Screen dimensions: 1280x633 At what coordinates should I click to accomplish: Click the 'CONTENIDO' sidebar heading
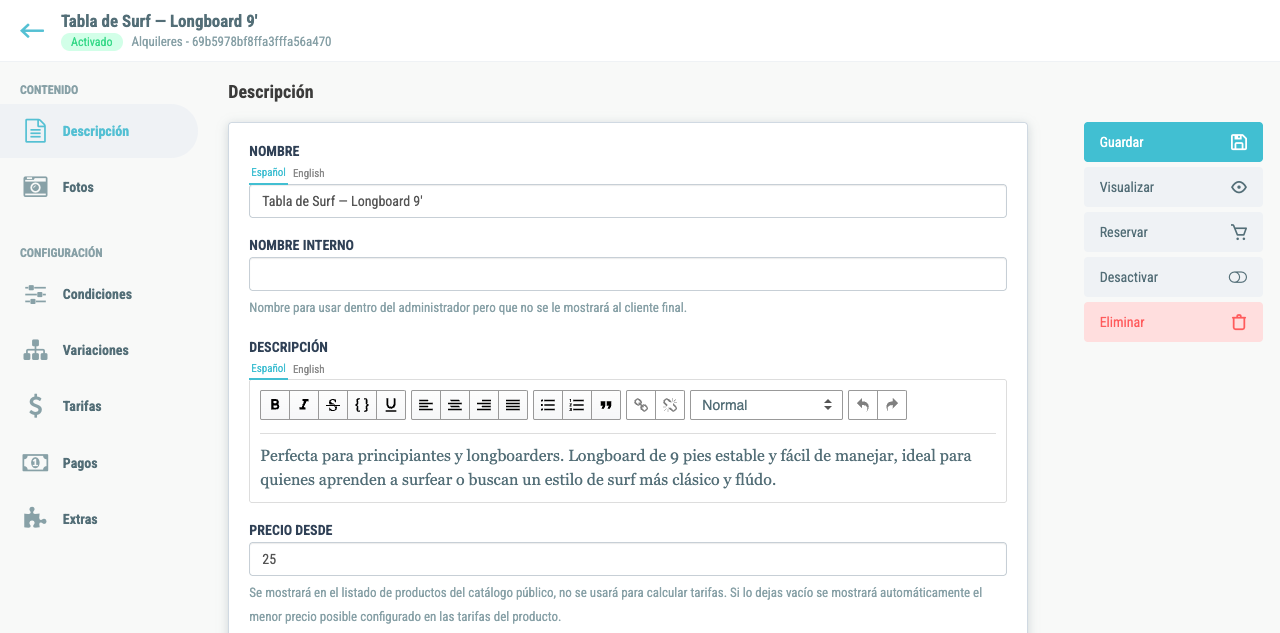pos(49,90)
